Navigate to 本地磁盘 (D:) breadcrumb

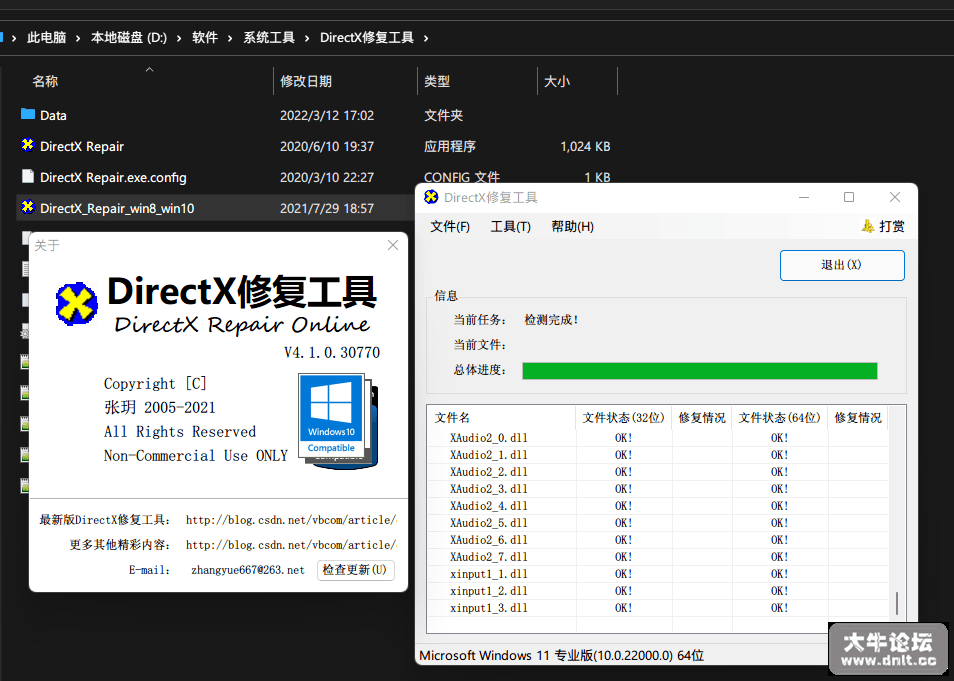tap(129, 38)
